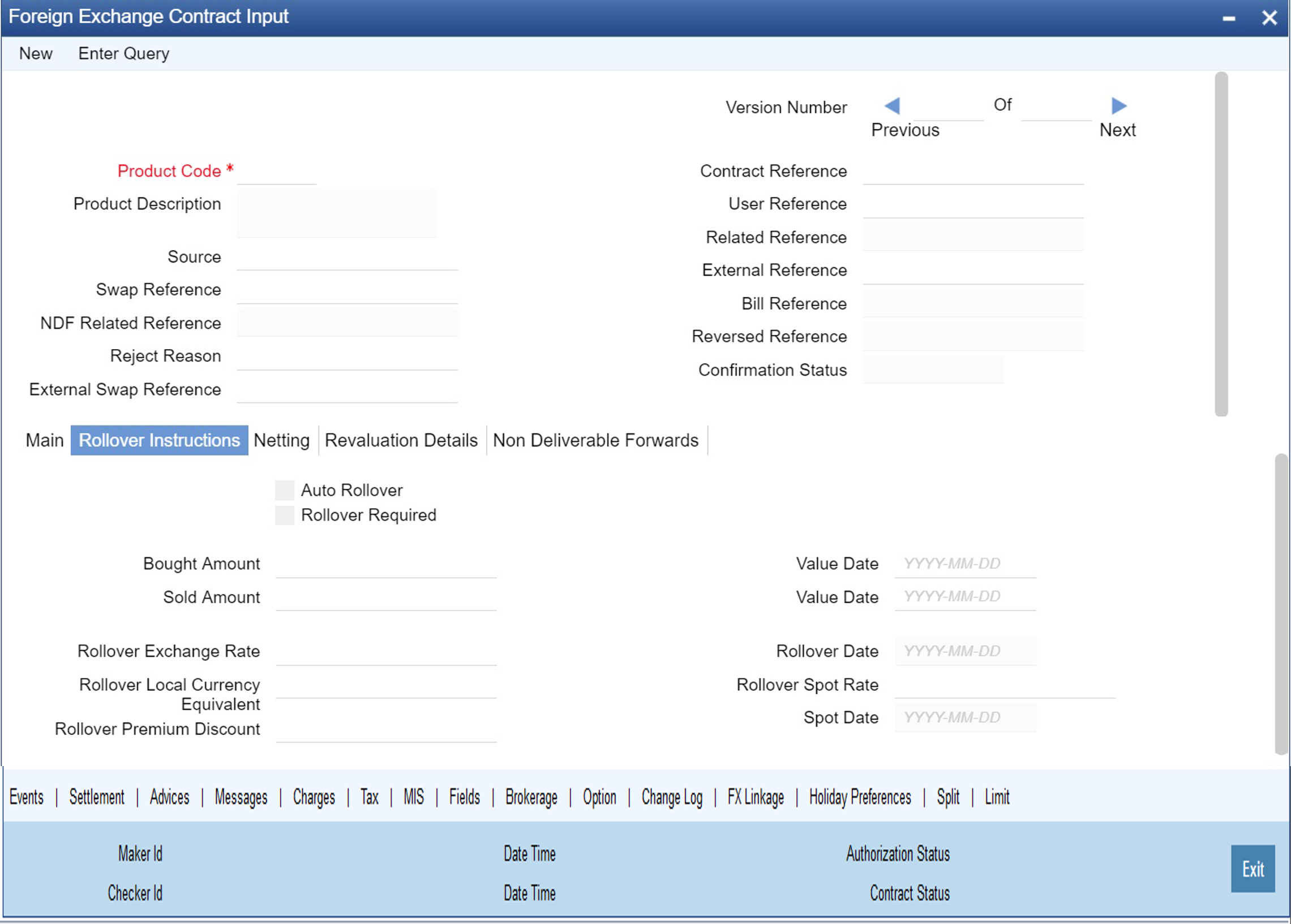Open the Holiday Preferences link

(860, 797)
